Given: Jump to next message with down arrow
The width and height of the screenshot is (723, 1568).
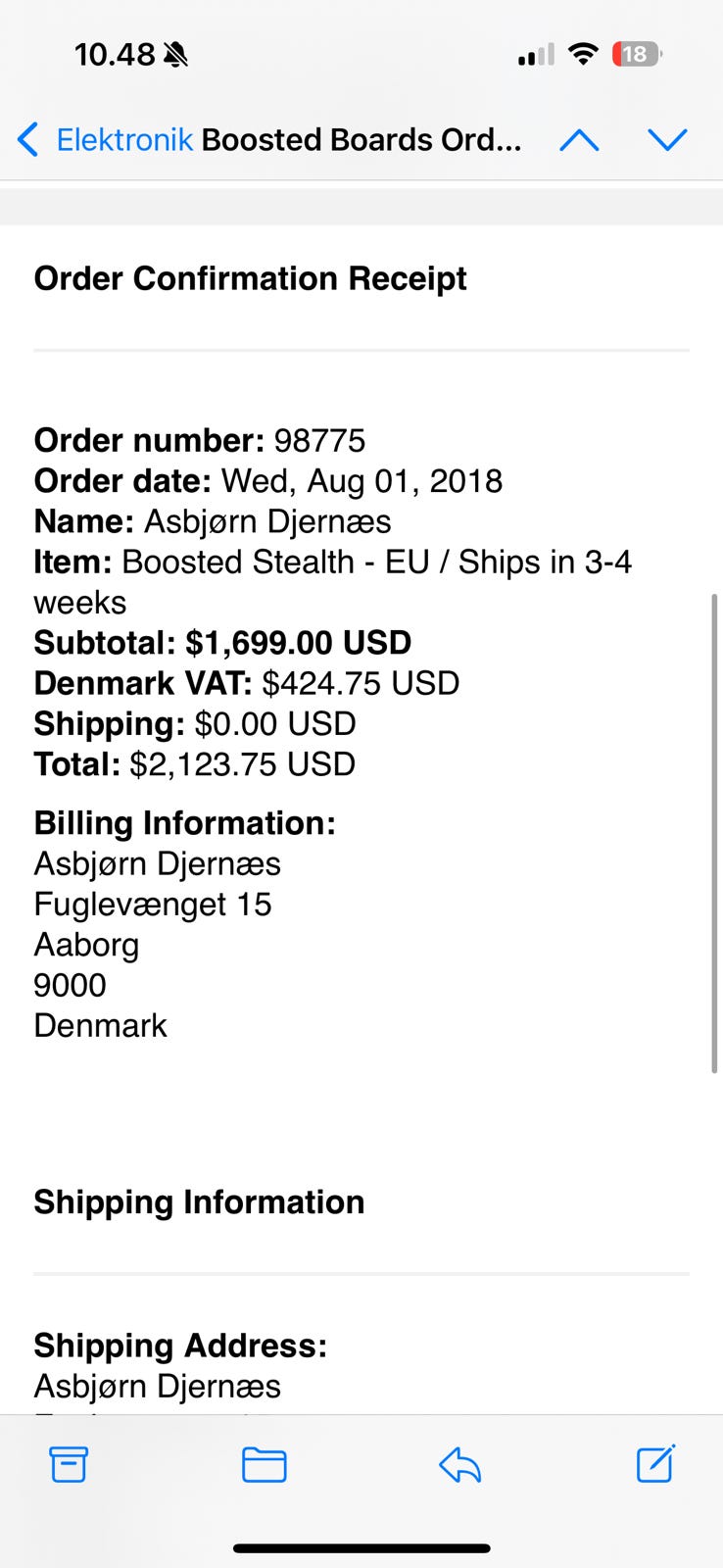Looking at the screenshot, I should [668, 140].
